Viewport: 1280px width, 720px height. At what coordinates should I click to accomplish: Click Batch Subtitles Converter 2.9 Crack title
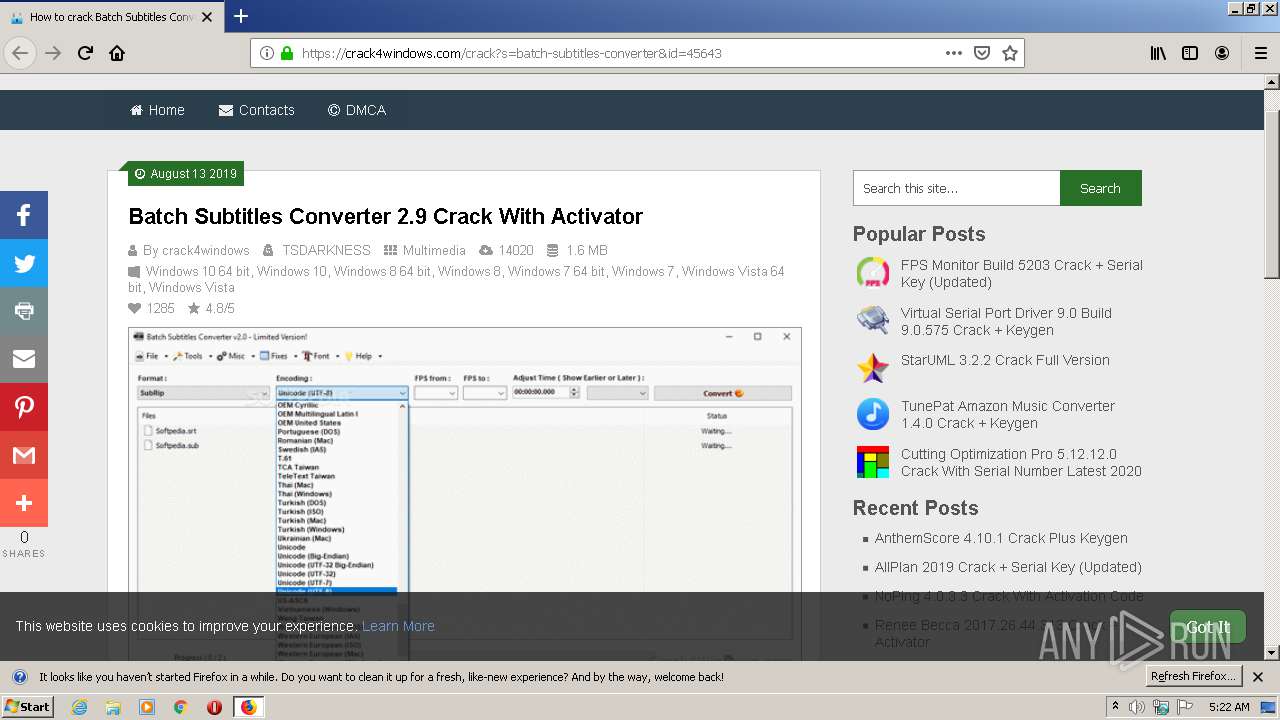pos(386,216)
